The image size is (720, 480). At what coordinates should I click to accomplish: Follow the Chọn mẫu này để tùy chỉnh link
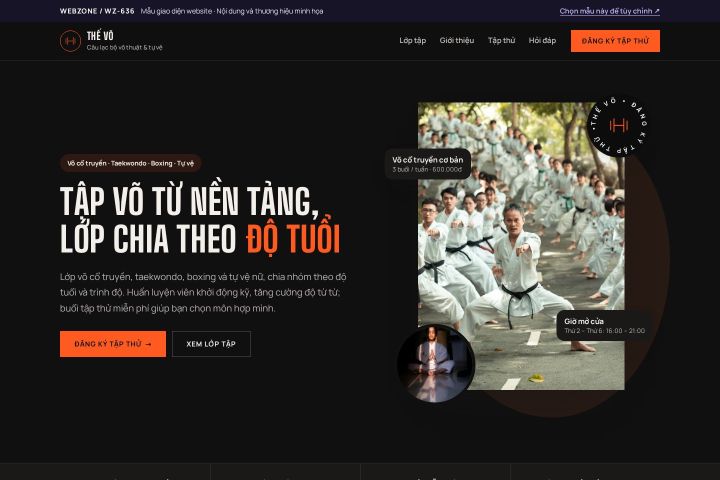point(609,11)
